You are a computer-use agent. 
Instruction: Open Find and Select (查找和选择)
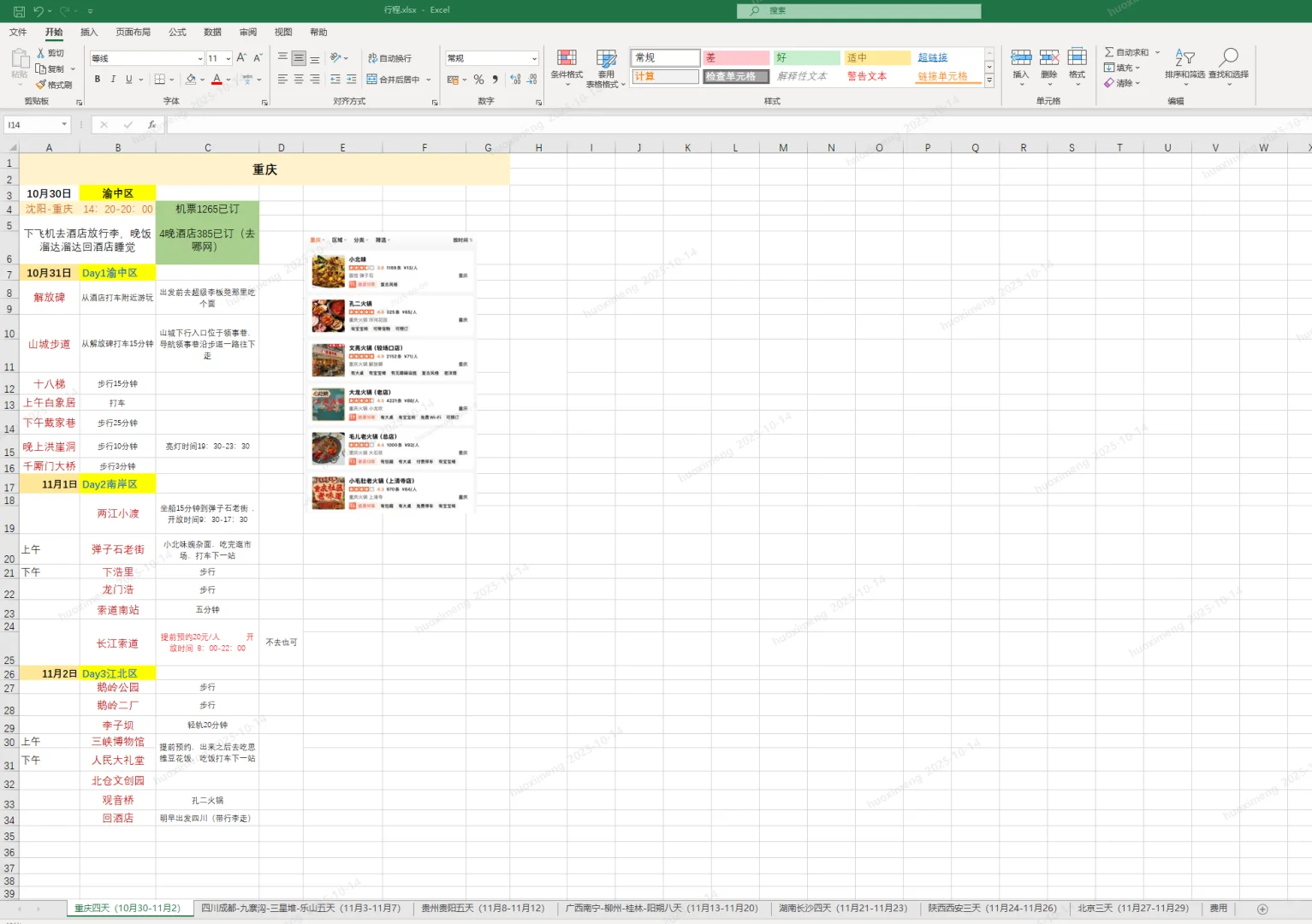click(1228, 66)
